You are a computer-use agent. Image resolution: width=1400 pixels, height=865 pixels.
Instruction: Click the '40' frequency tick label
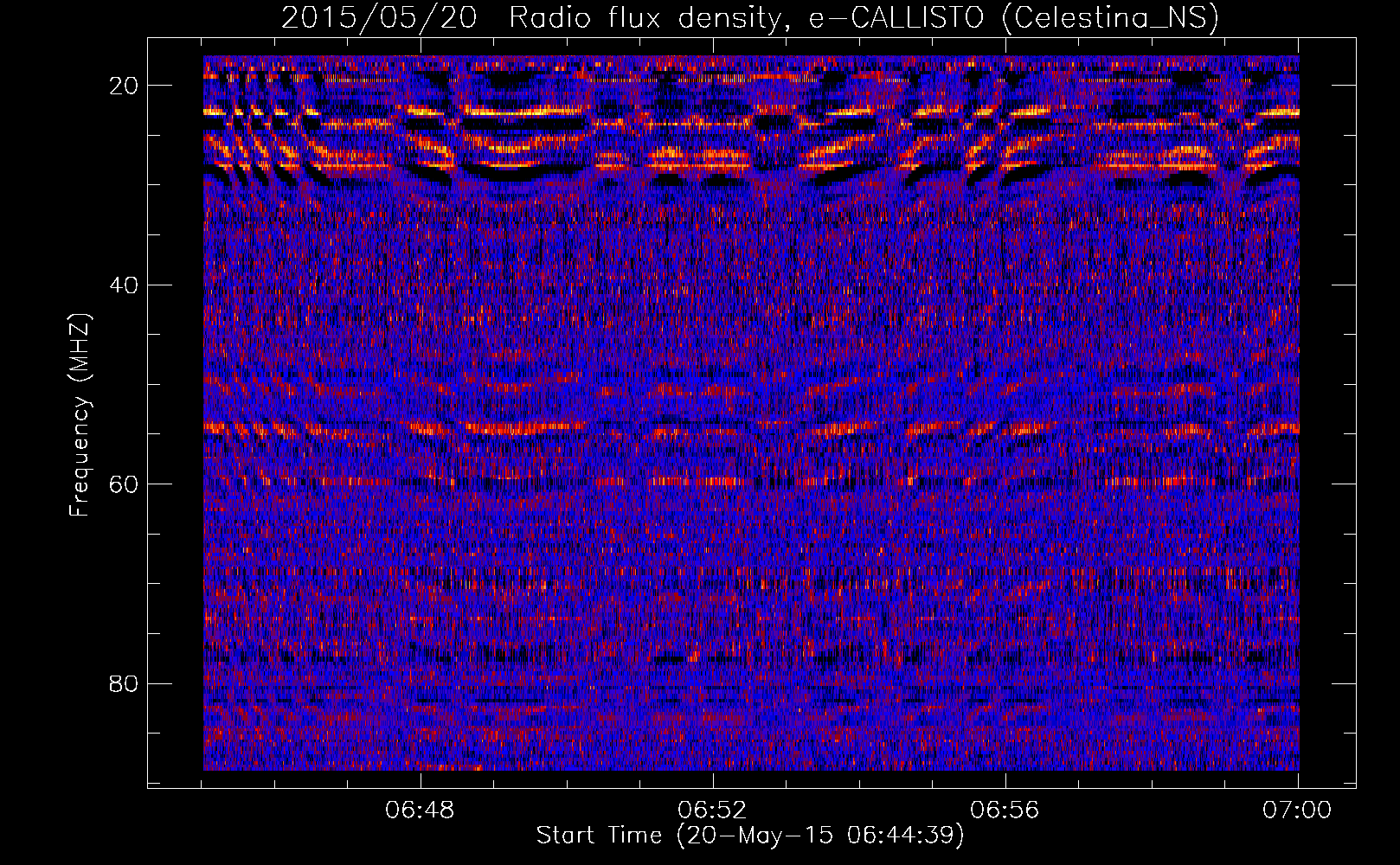pyautogui.click(x=125, y=285)
